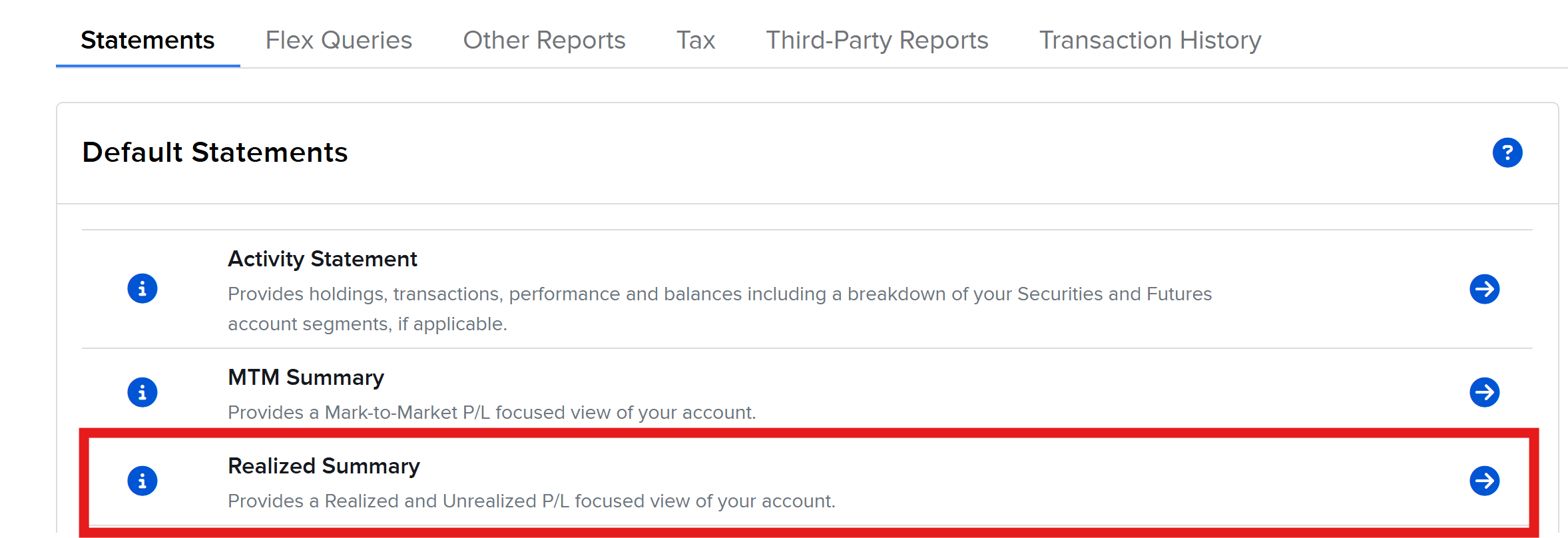Click the Realized Summary title

pyautogui.click(x=324, y=466)
